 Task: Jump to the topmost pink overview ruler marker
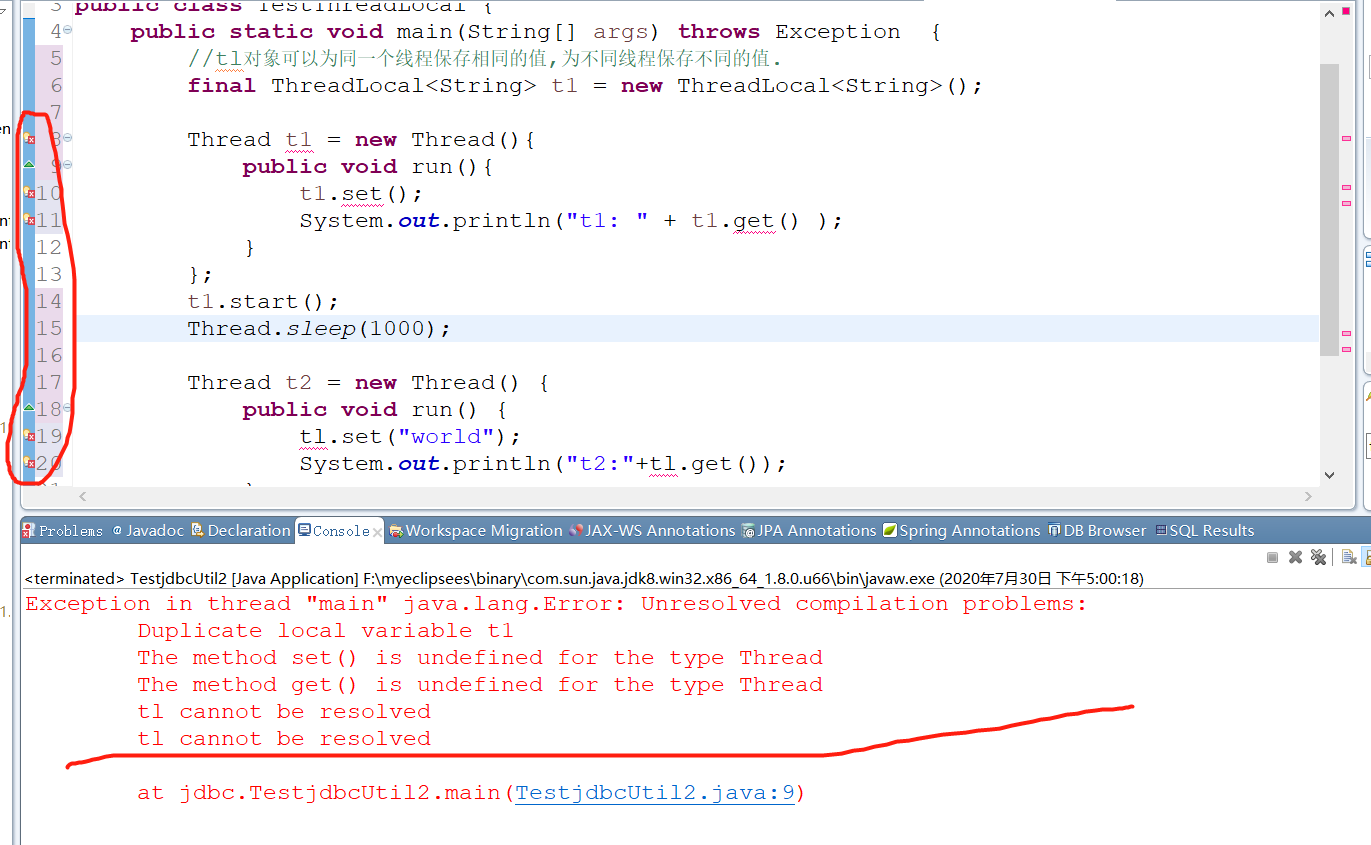(1346, 138)
